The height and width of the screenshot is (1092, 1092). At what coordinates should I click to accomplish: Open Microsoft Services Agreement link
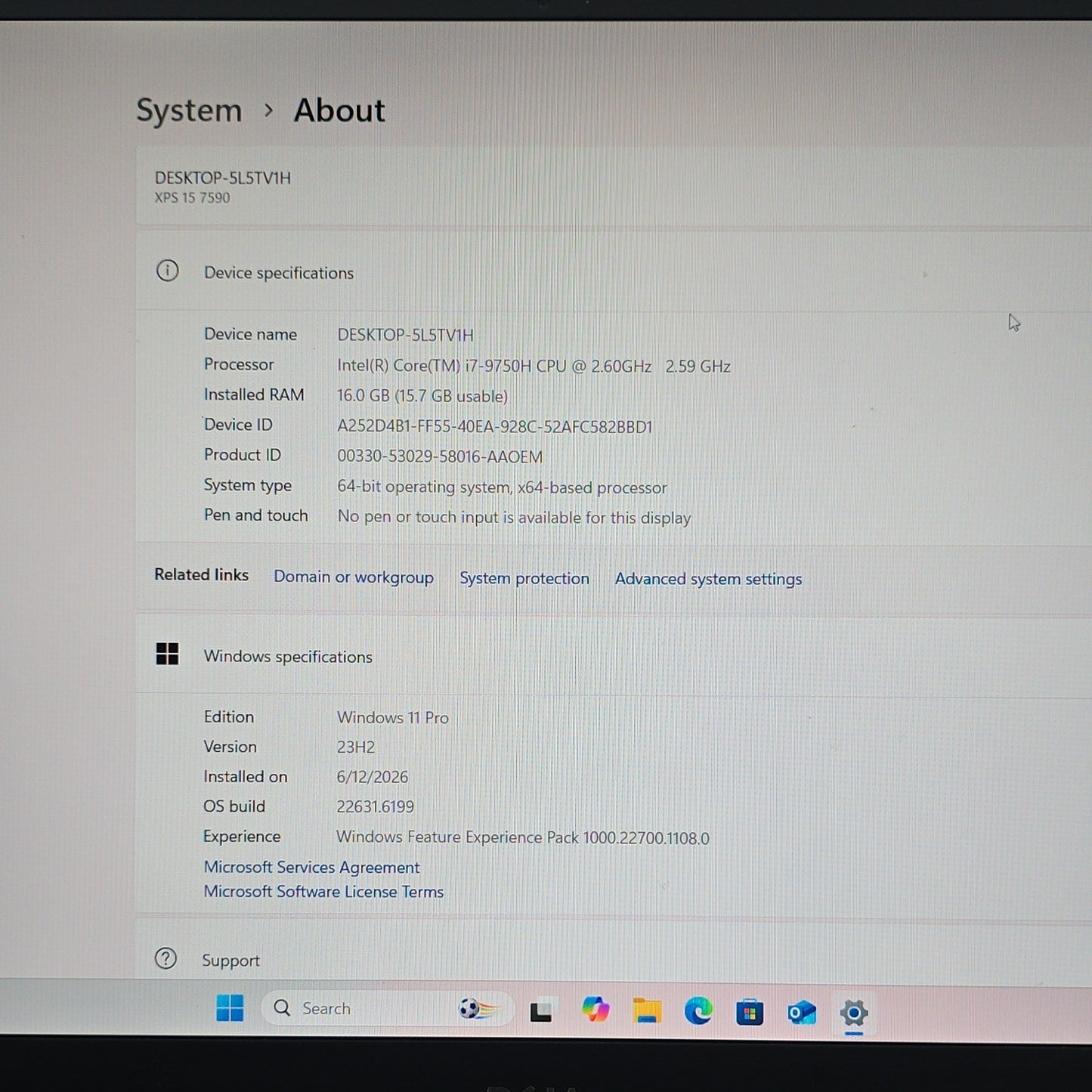(311, 868)
